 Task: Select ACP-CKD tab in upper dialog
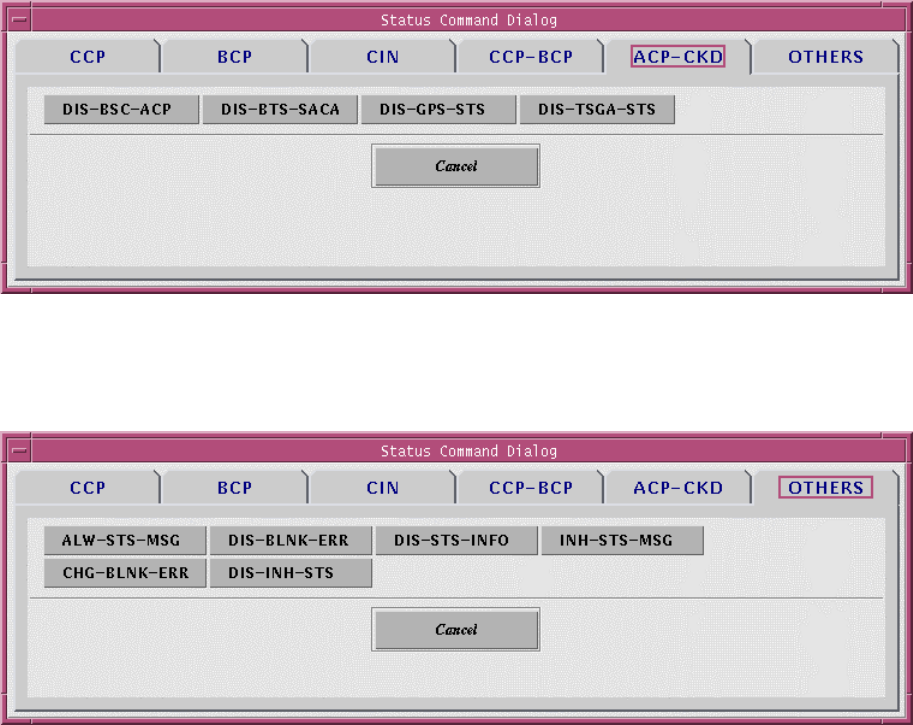click(x=678, y=56)
